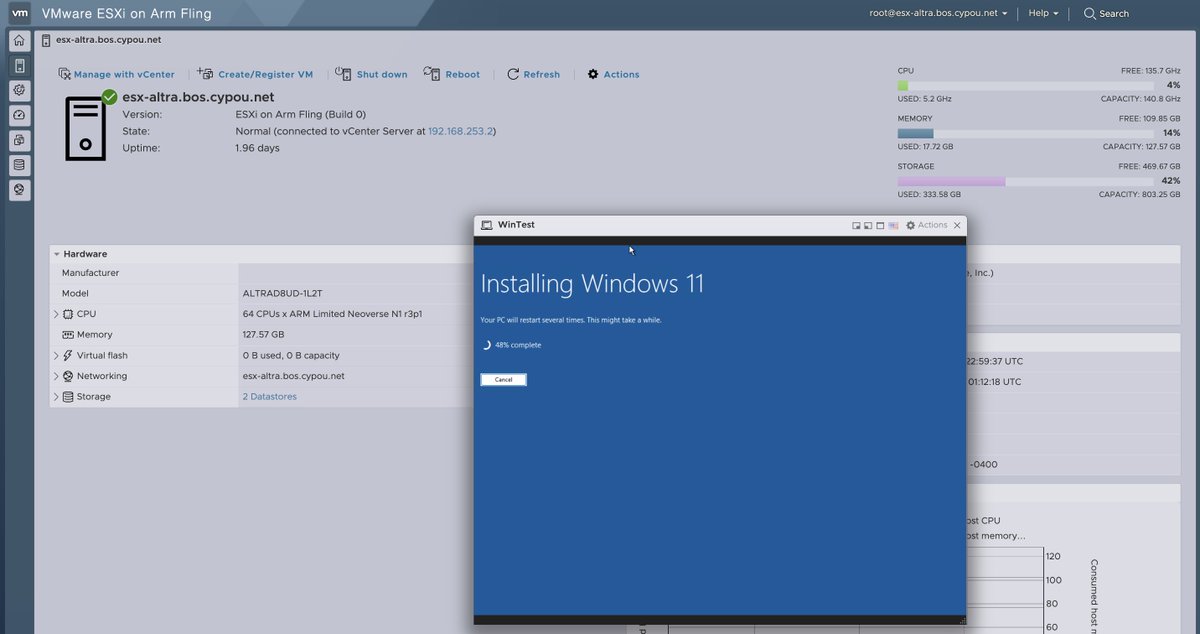
Task: Expand the Virtual flash row
Action: (x=56, y=355)
